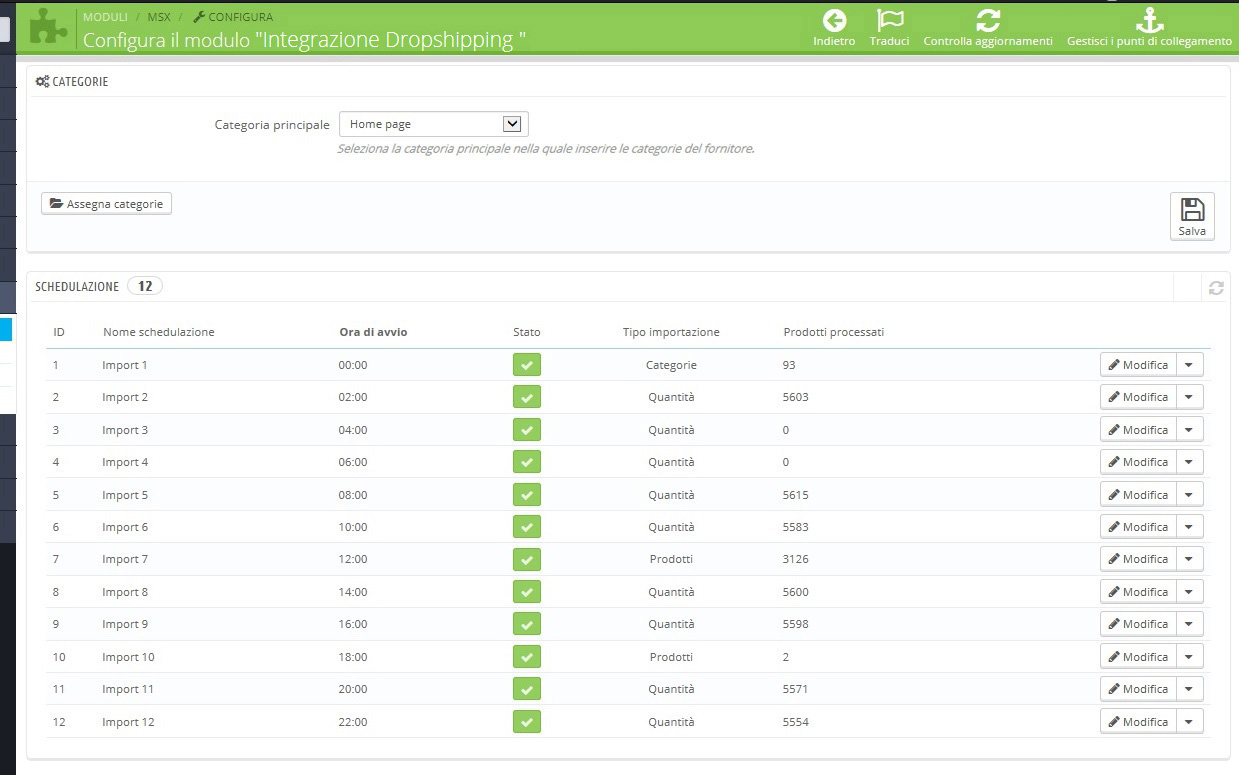Disable the status of Import 7

(x=527, y=559)
